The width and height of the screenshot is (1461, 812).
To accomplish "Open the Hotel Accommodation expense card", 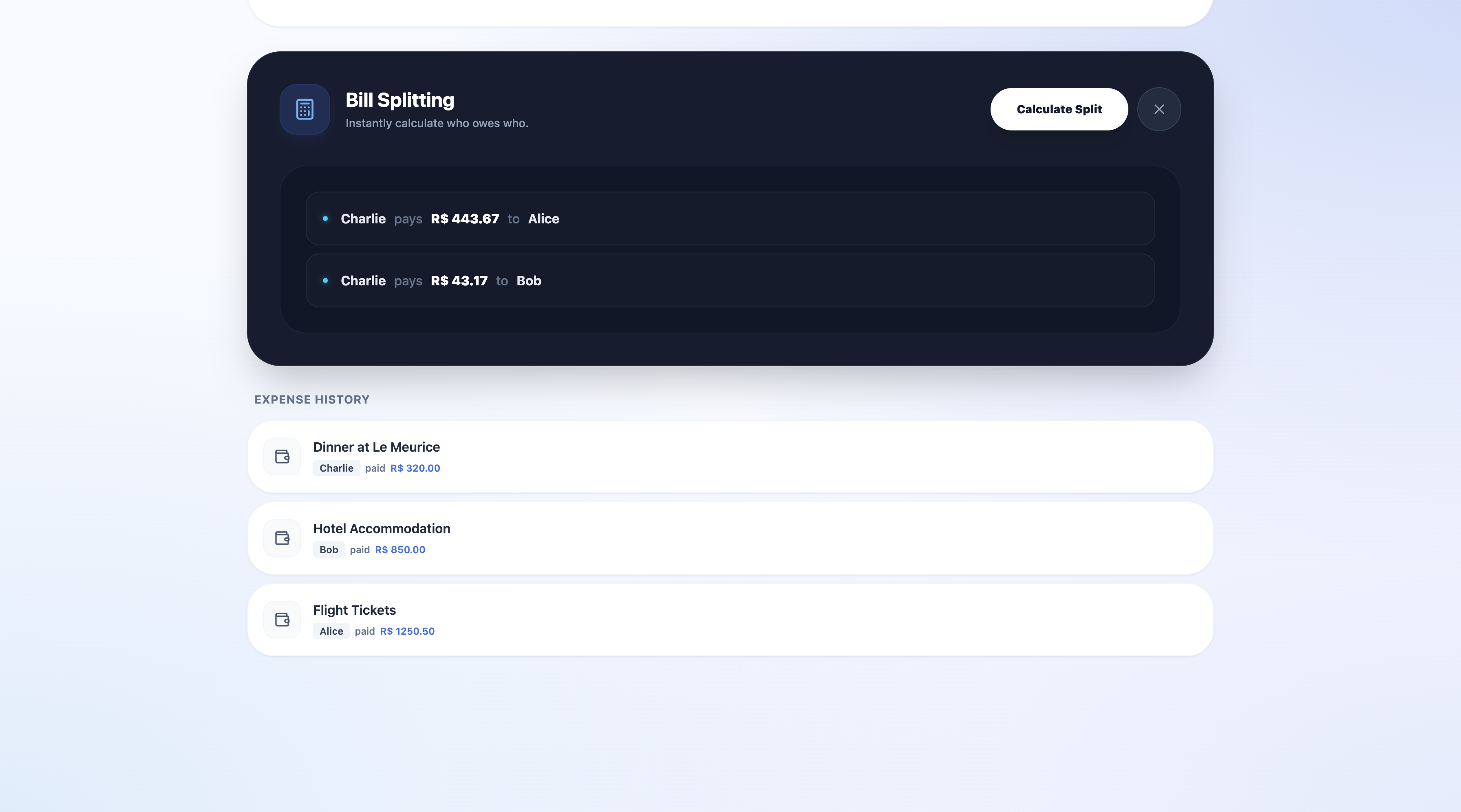I will [x=730, y=538].
